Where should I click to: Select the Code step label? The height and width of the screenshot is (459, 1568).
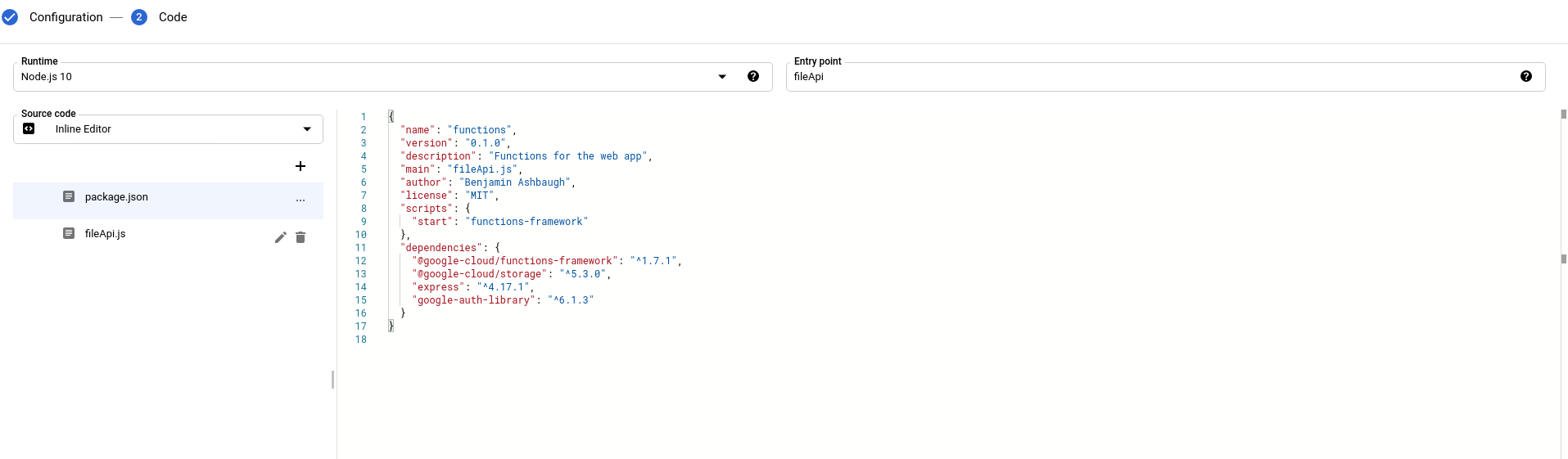[173, 17]
